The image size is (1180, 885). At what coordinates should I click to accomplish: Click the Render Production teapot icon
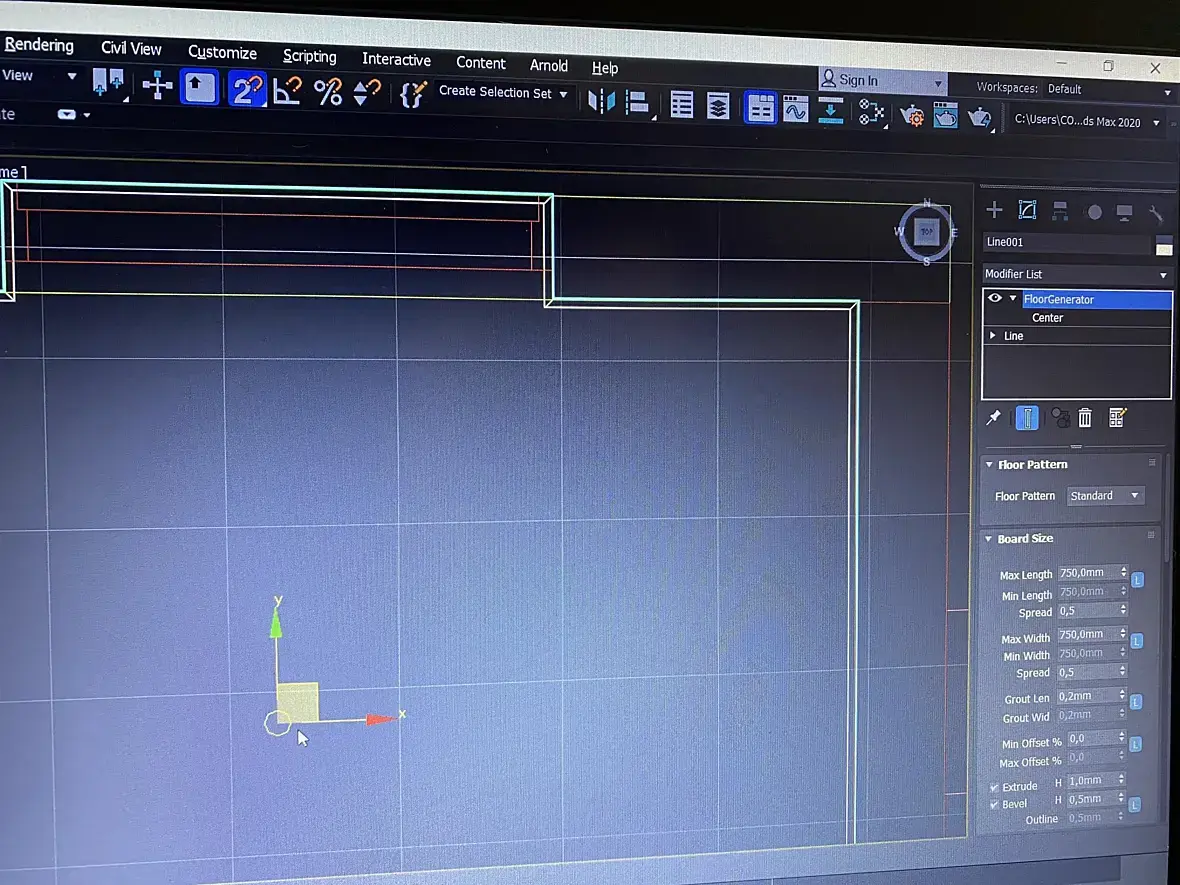(980, 117)
